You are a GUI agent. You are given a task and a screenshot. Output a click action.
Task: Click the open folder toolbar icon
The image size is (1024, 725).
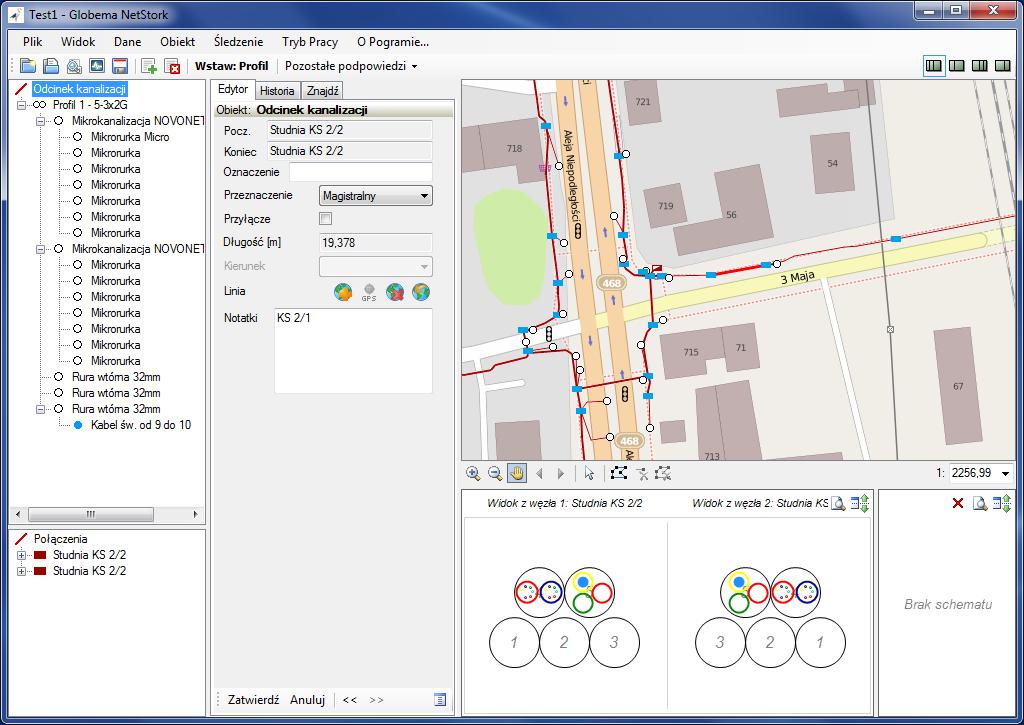point(27,66)
